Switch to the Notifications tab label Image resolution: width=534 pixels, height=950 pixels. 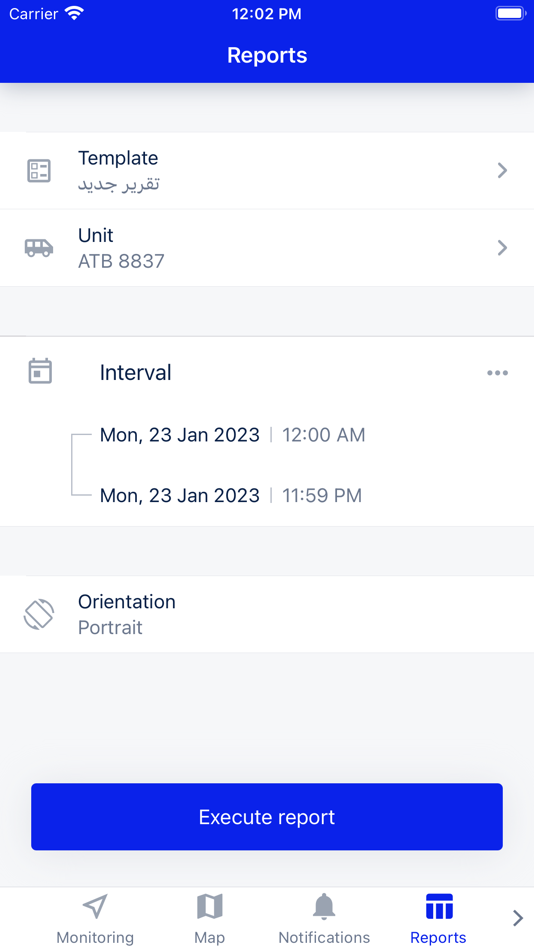point(324,937)
